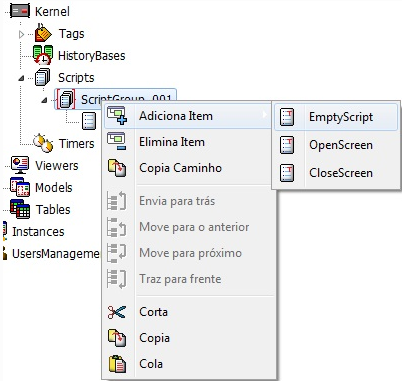Image resolution: width=402 pixels, height=381 pixels.
Task: Choose Corta from the context menu
Action: coord(189,312)
